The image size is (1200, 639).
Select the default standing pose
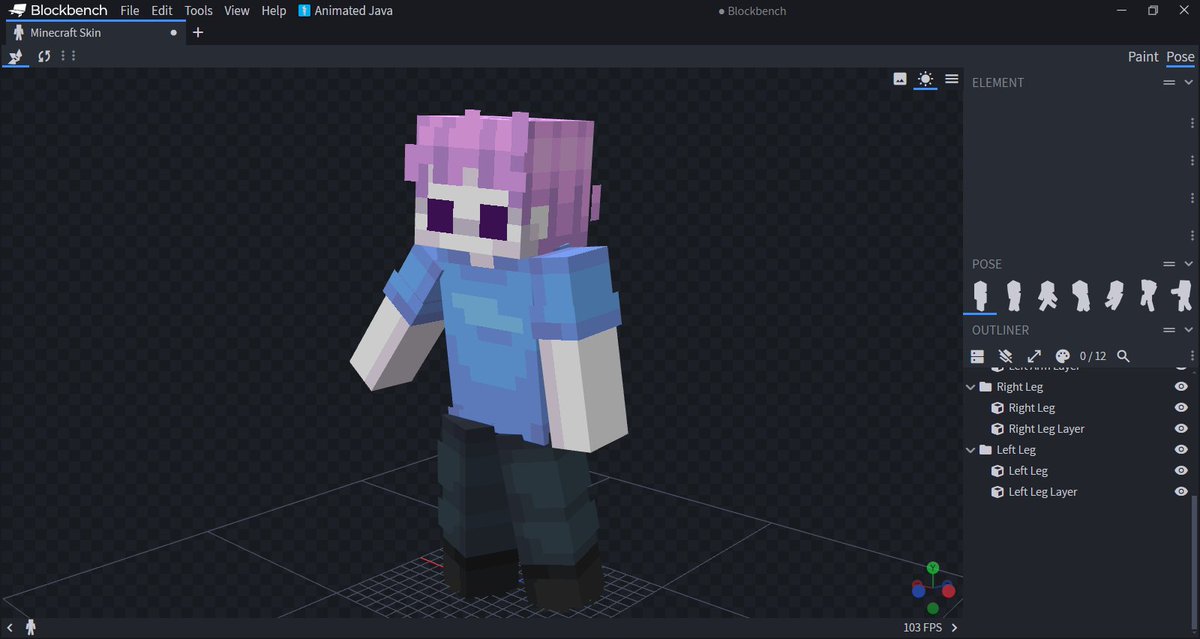tap(980, 295)
